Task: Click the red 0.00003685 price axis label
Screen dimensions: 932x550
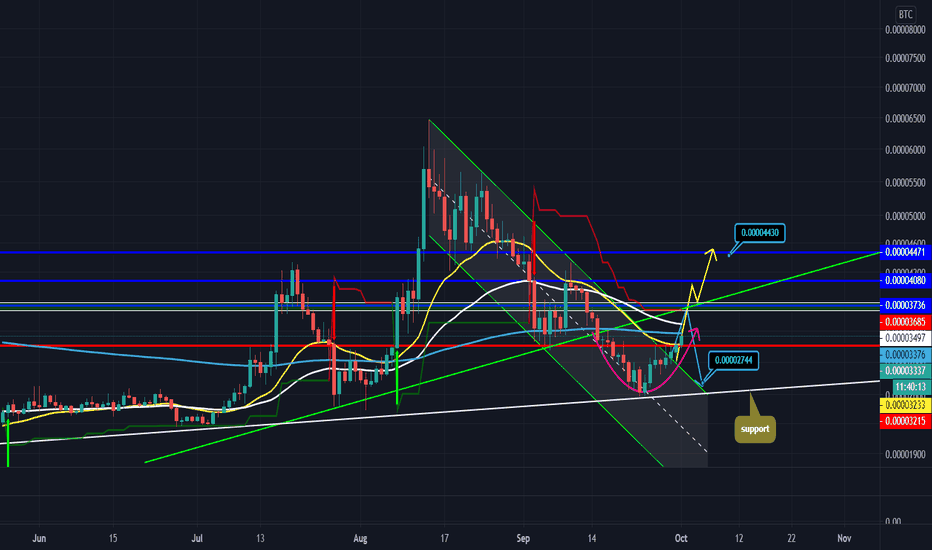Action: [x=905, y=322]
